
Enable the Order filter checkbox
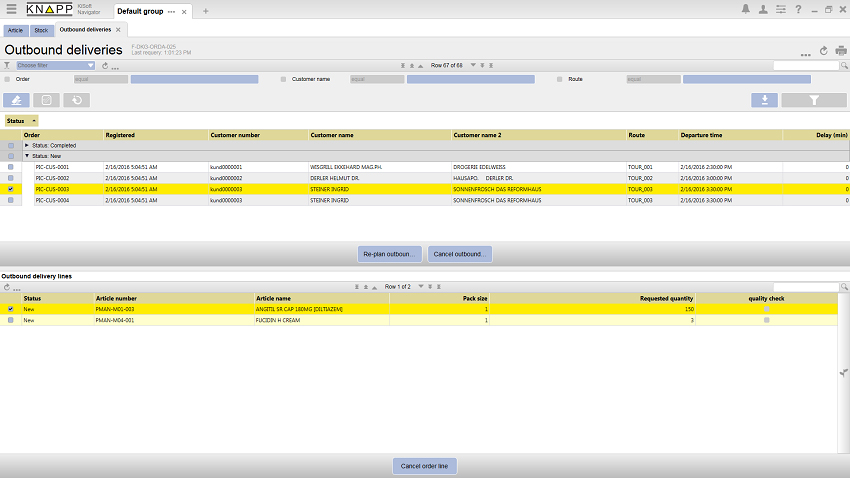click(x=7, y=79)
